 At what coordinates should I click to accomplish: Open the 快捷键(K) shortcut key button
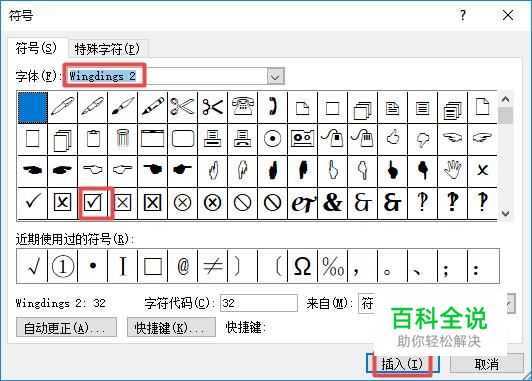pos(171,327)
